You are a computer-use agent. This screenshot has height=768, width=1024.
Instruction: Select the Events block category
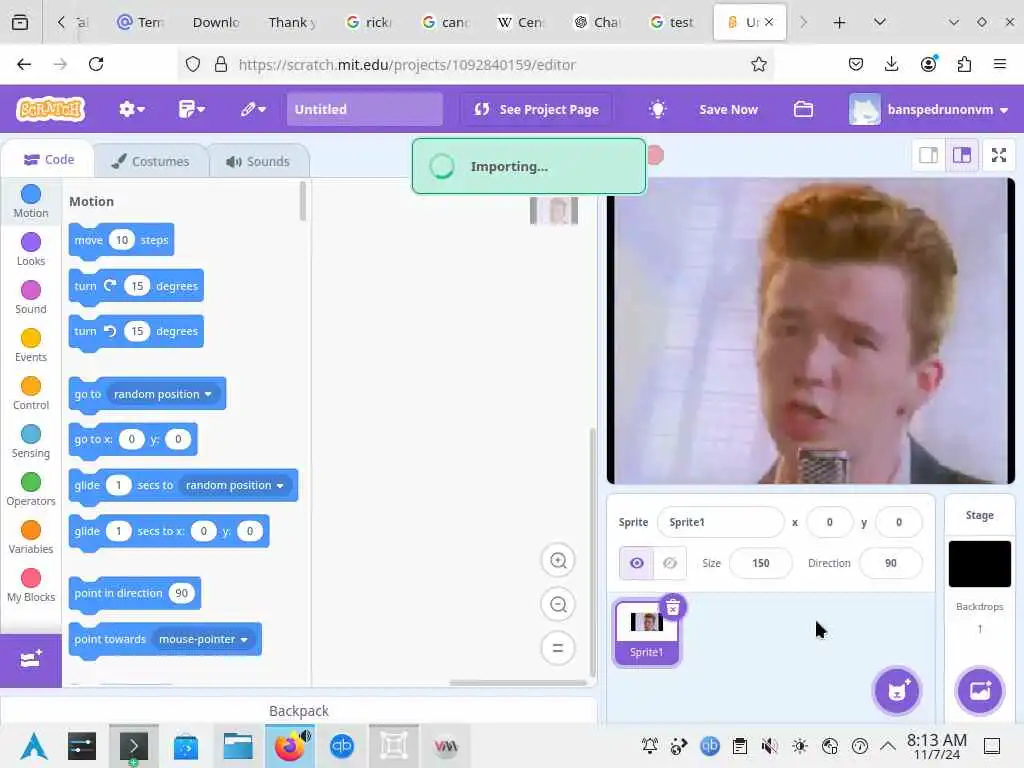[x=31, y=345]
